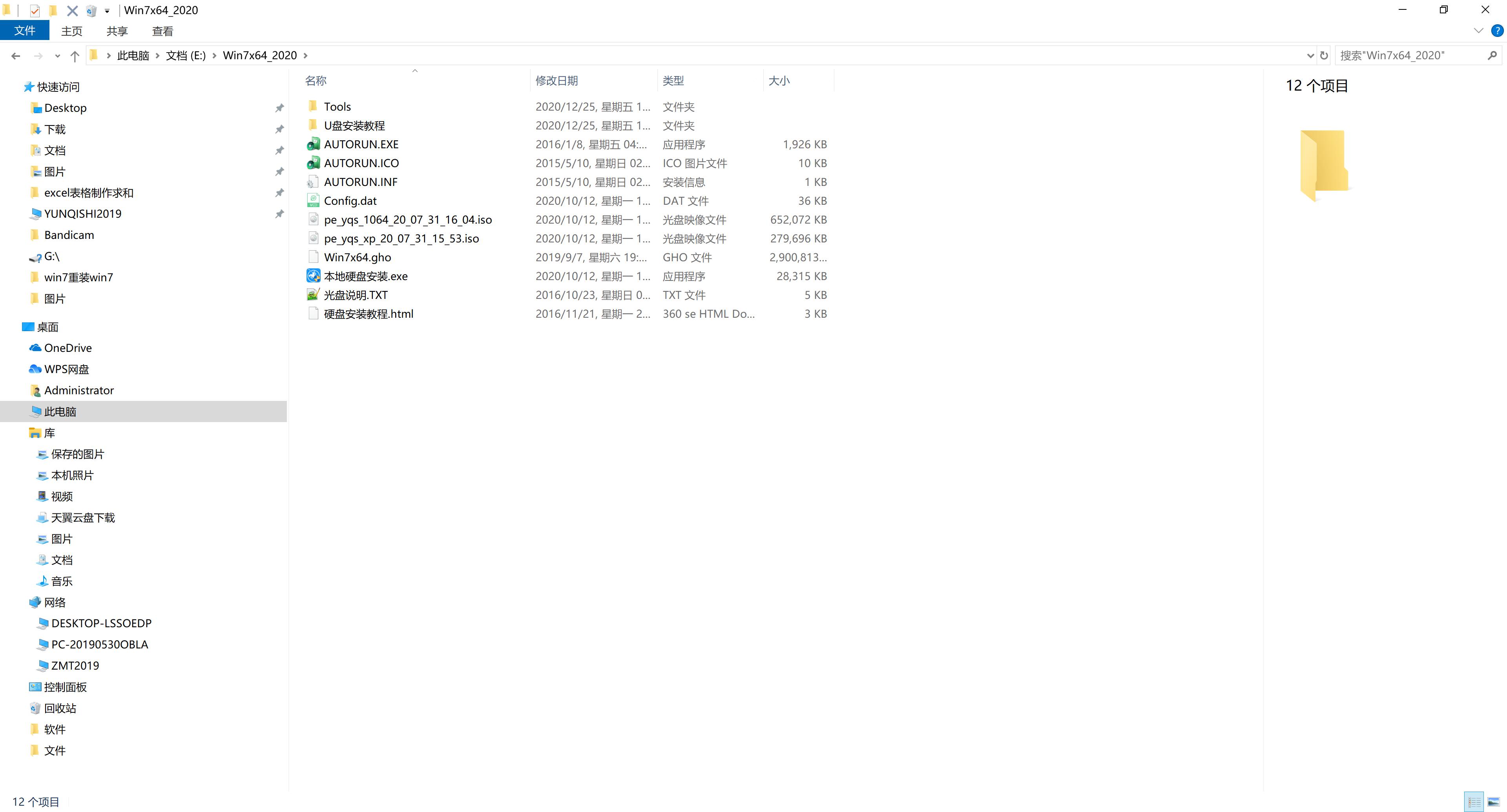Click 共享 menu item
1507x812 pixels.
click(116, 31)
